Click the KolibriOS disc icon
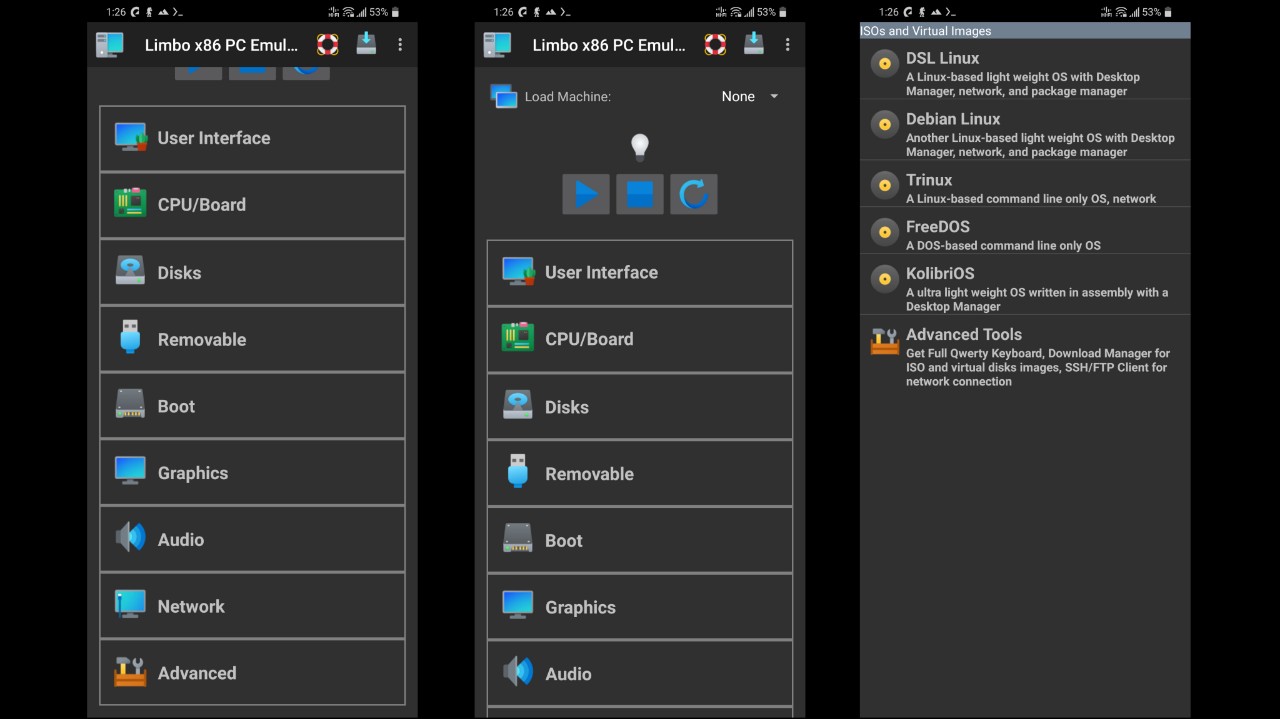This screenshot has height=719, width=1280. [x=884, y=278]
